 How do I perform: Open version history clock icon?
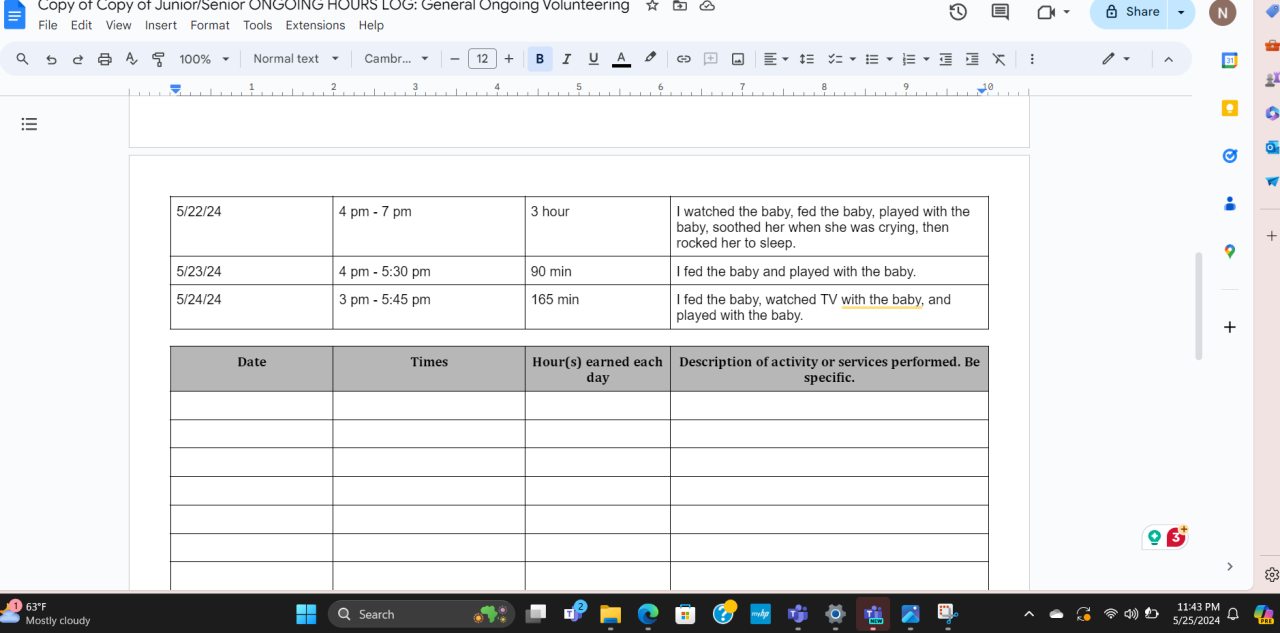958,12
